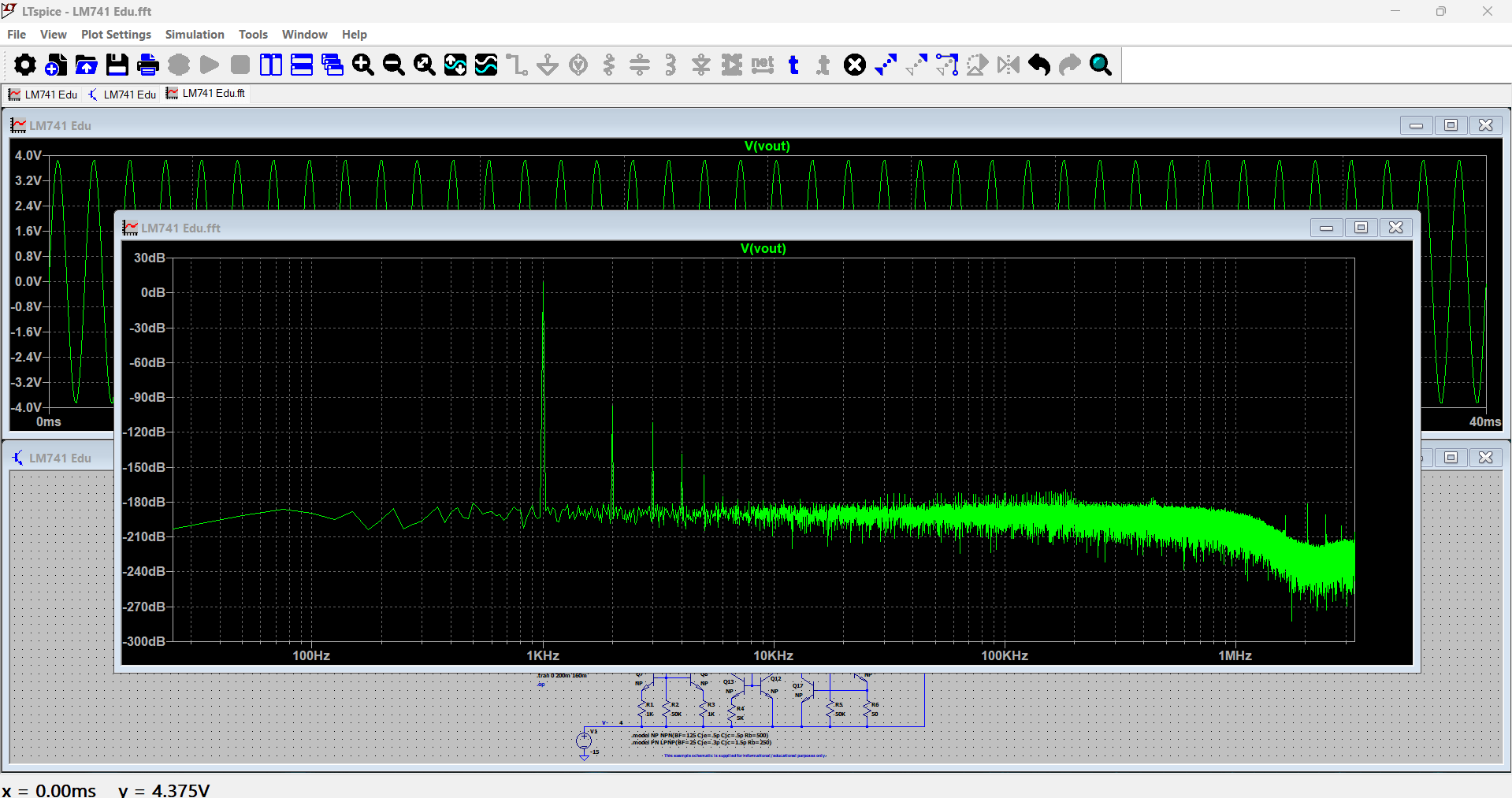
Task: Create a new schematic from toolbar
Action: (55, 65)
